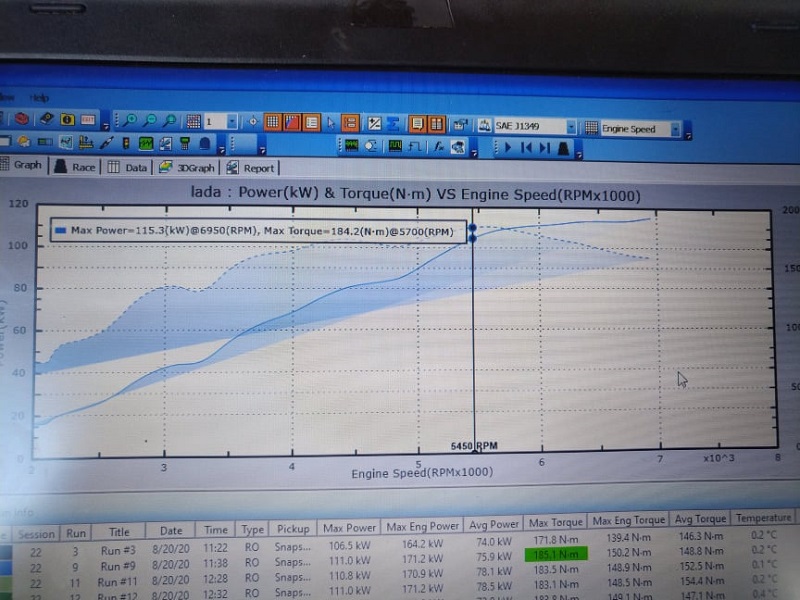Toggle the orange two-column view button
800x600 pixels.
click(x=436, y=124)
